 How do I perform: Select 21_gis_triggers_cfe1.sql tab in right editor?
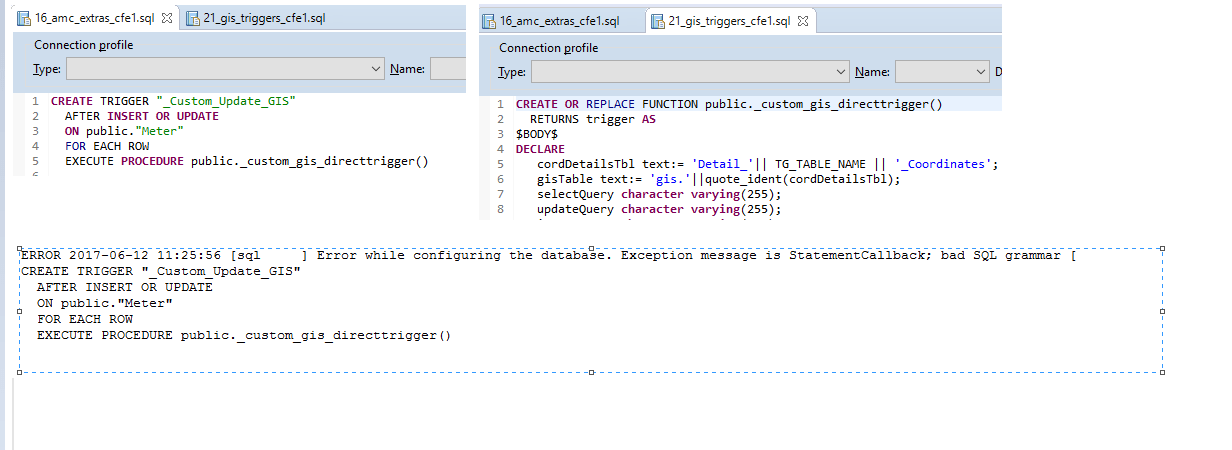[731, 21]
